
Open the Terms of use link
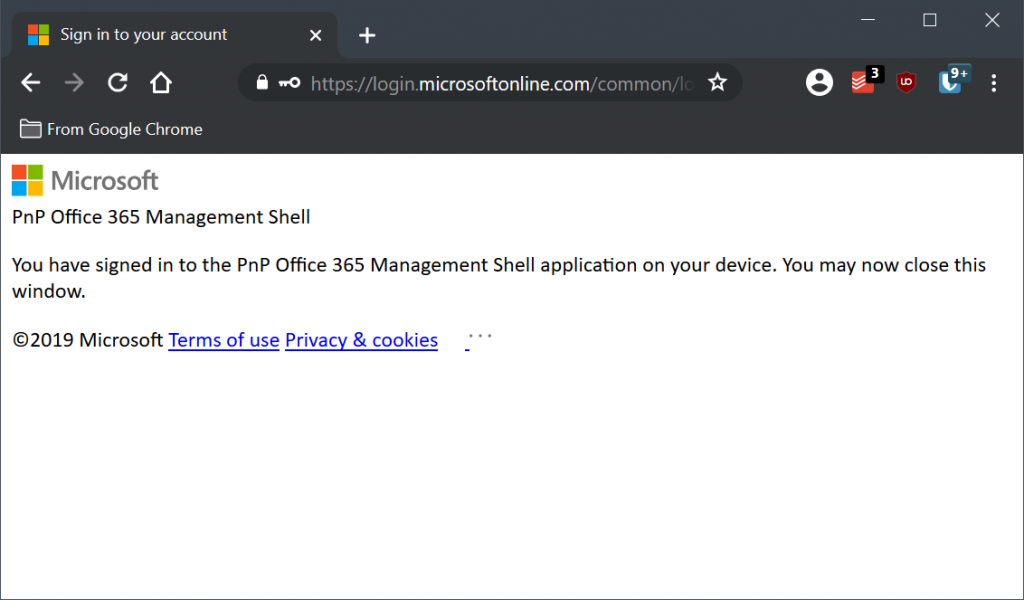click(224, 340)
